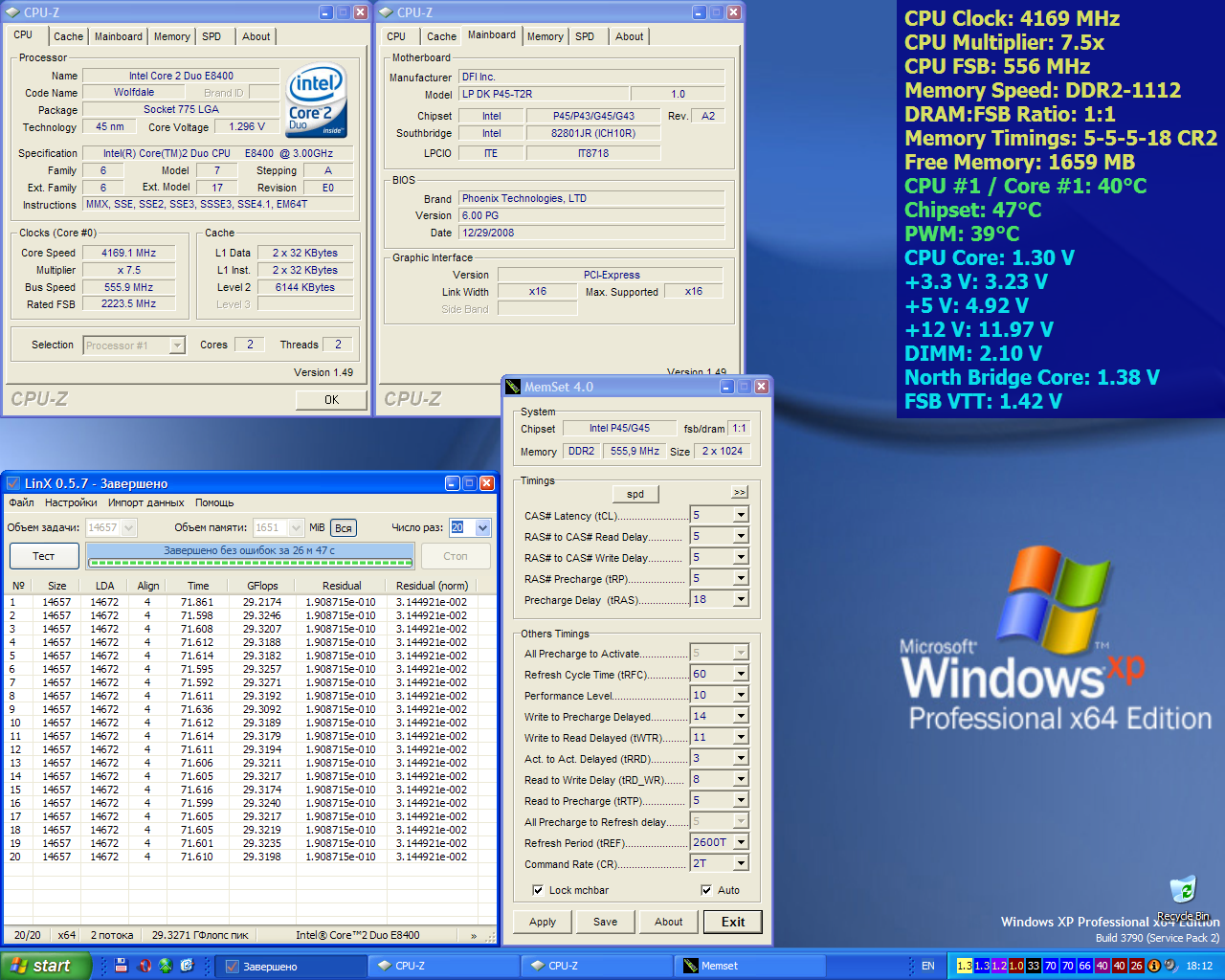Viewport: 1225px width, 980px height.
Task: Open the Файл menu in LinX
Action: [21, 502]
